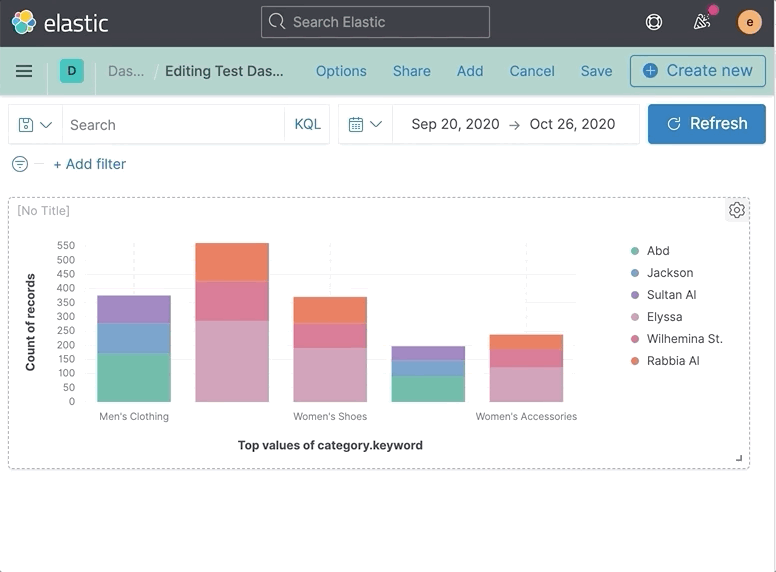The image size is (776, 572).
Task: Click the green Men's Clothing bar segment
Action: tap(134, 377)
